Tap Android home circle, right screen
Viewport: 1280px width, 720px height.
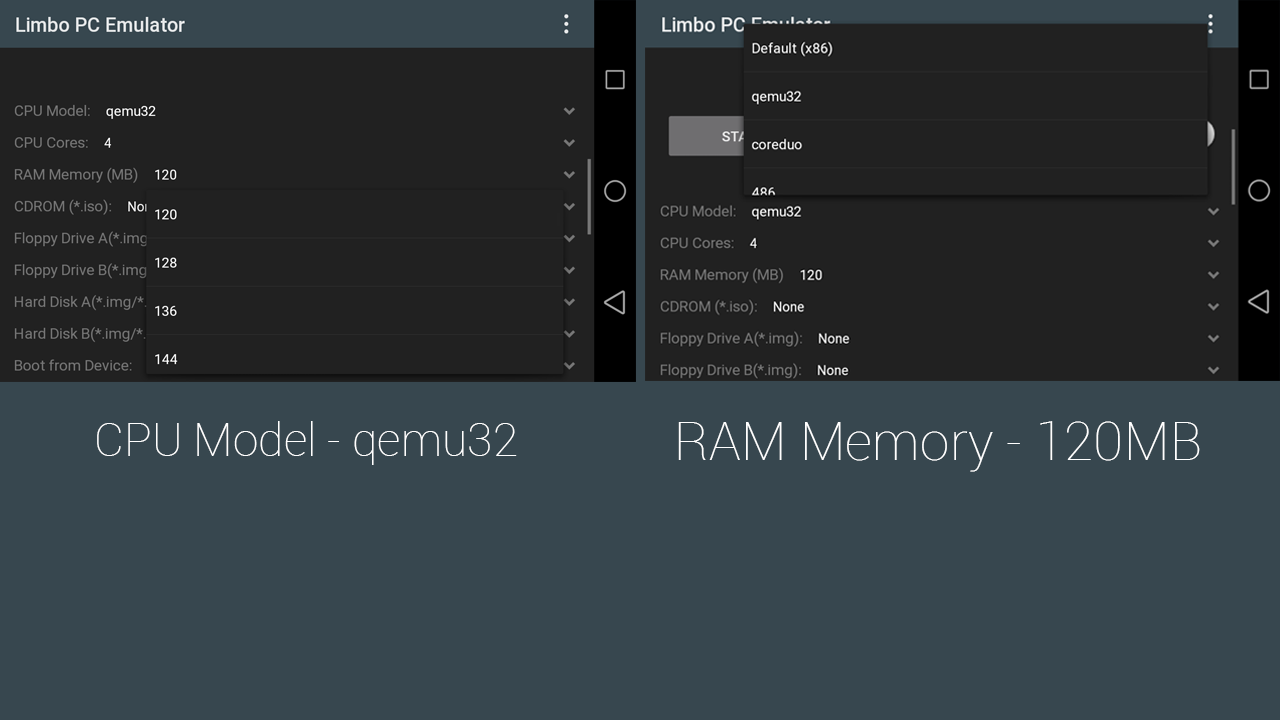[1259, 191]
